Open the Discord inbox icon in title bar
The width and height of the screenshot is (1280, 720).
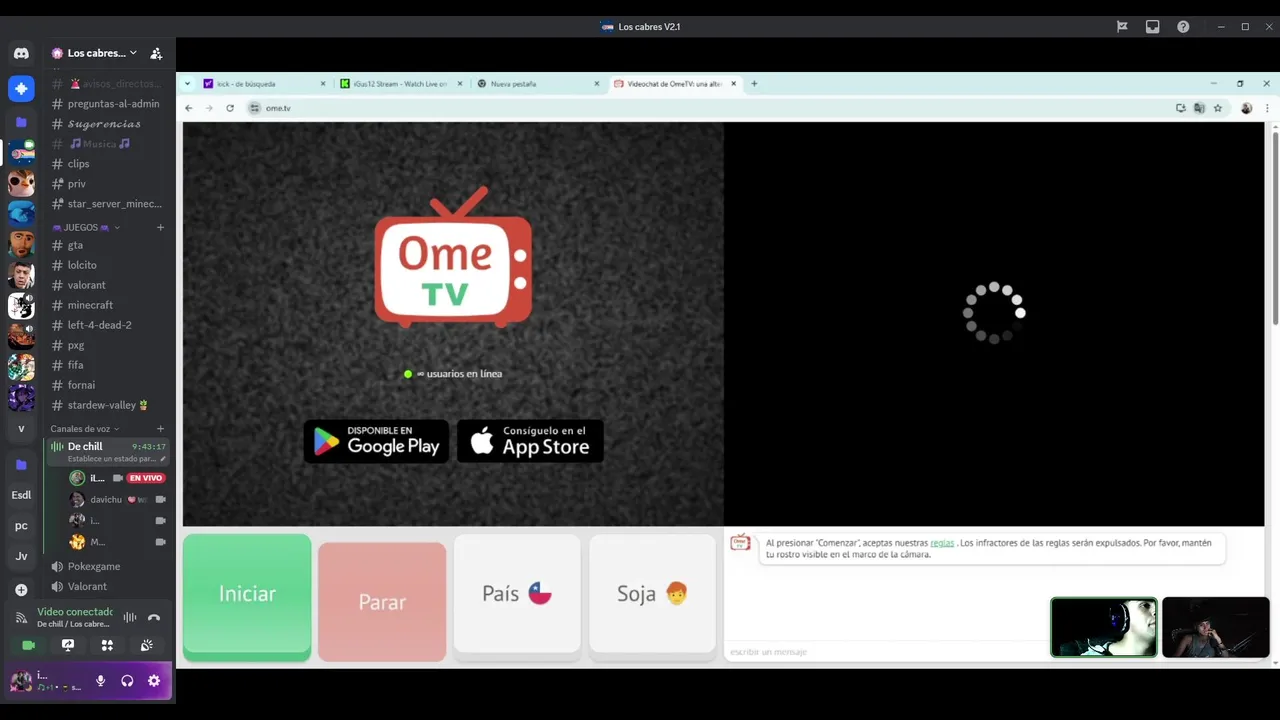tap(1152, 27)
